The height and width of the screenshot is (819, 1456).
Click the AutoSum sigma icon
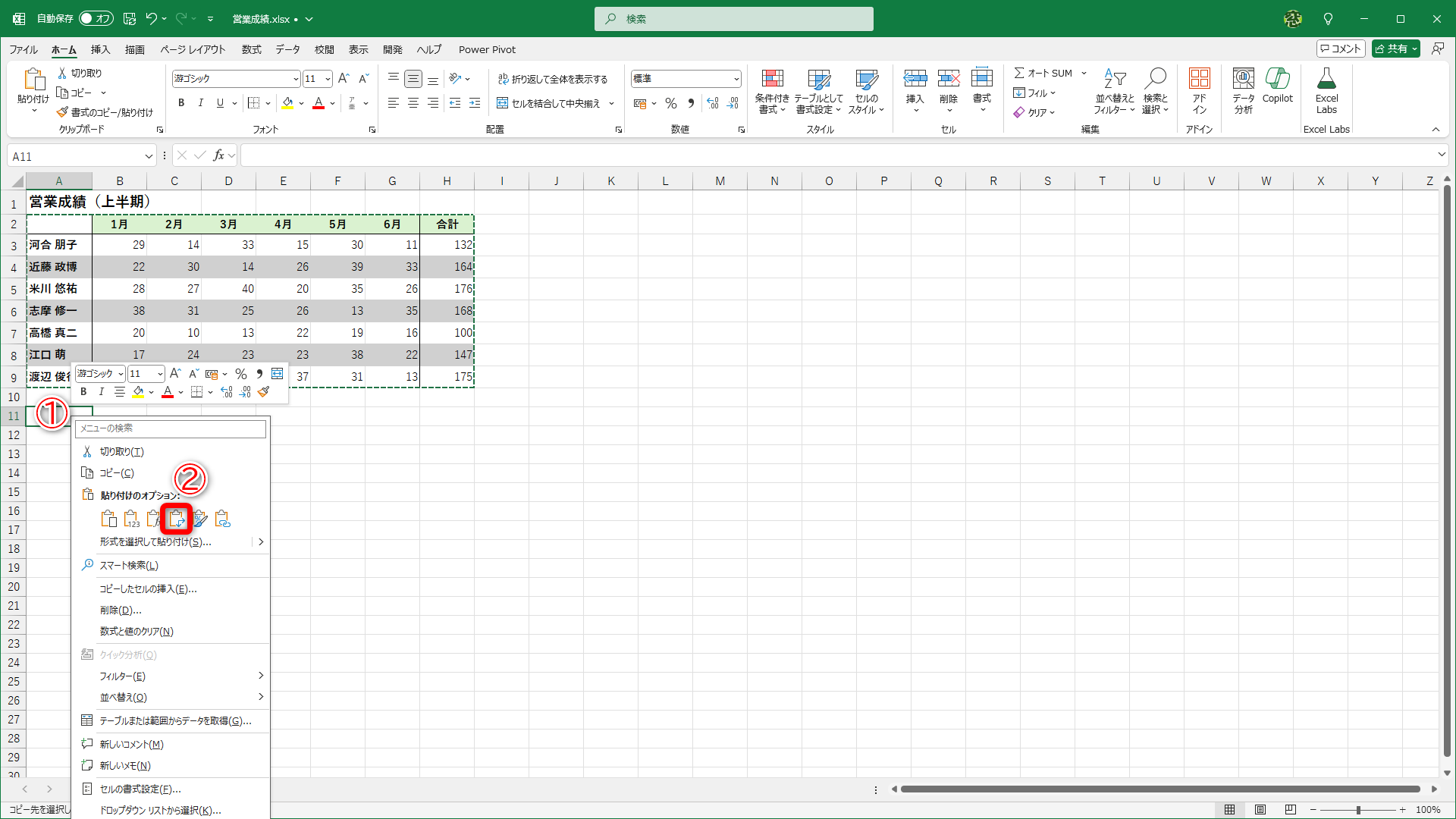click(1019, 73)
